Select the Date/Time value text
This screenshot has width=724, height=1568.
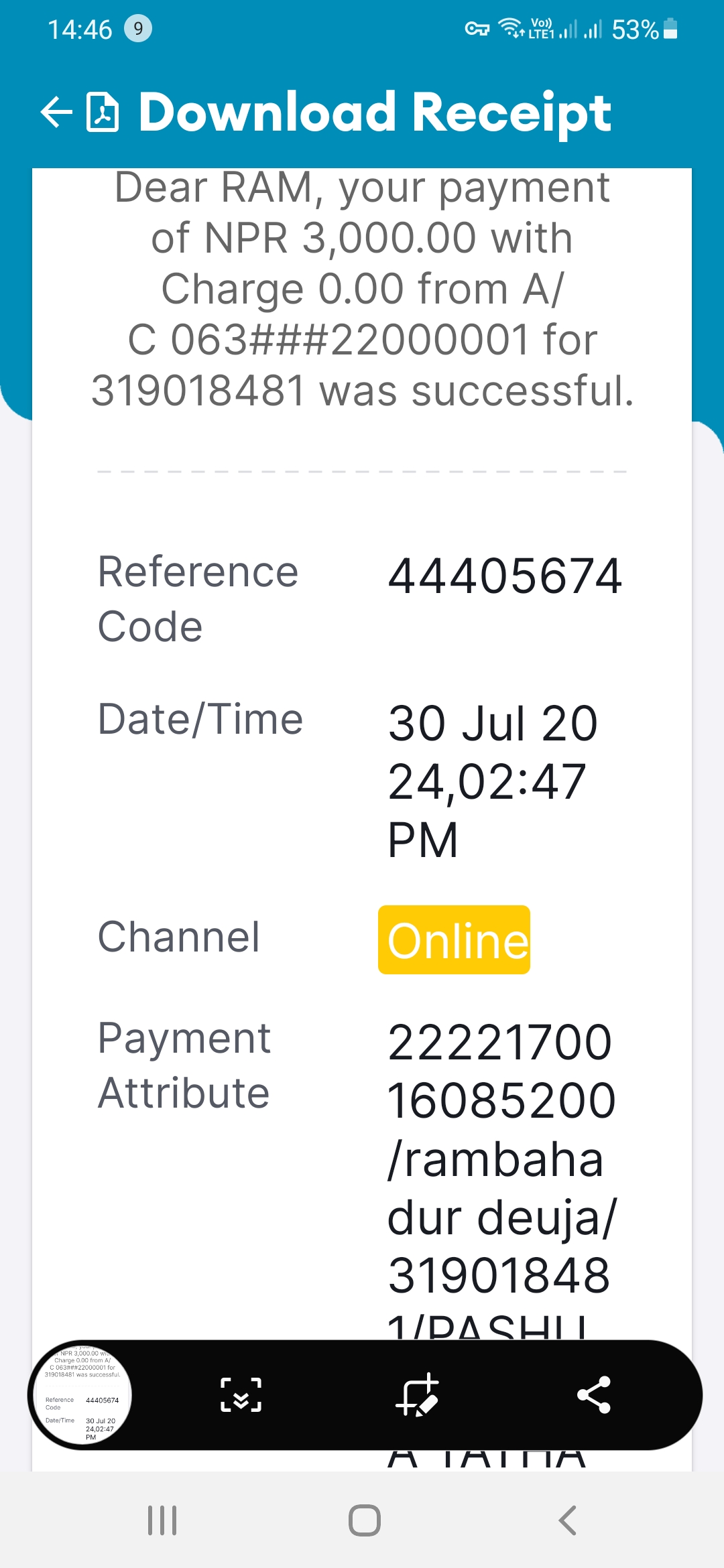493,781
